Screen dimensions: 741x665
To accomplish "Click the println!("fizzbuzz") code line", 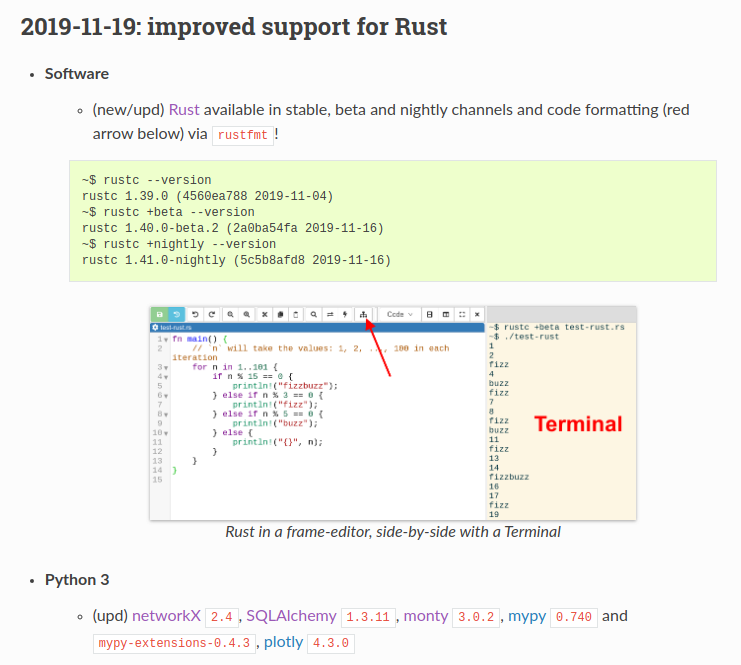I will pyautogui.click(x=285, y=386).
